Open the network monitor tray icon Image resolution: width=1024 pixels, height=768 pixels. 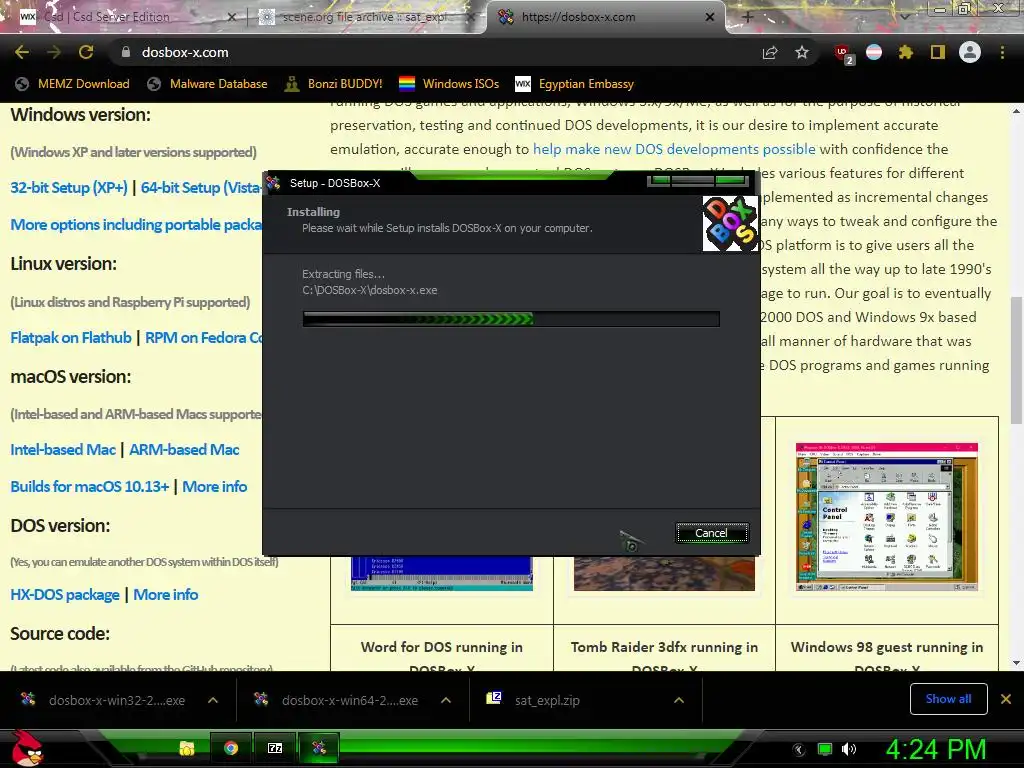[x=825, y=749]
